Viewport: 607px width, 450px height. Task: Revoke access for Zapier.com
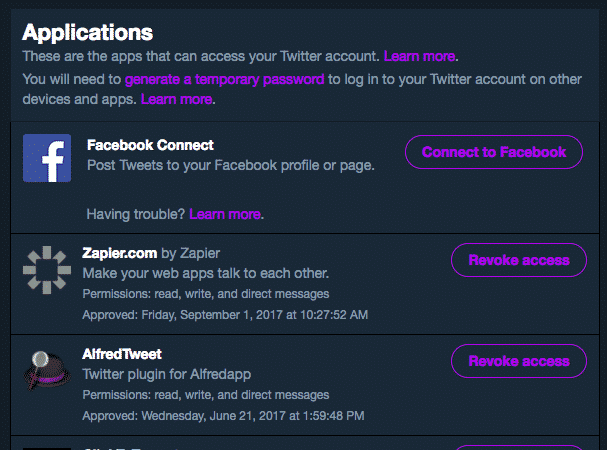click(519, 260)
